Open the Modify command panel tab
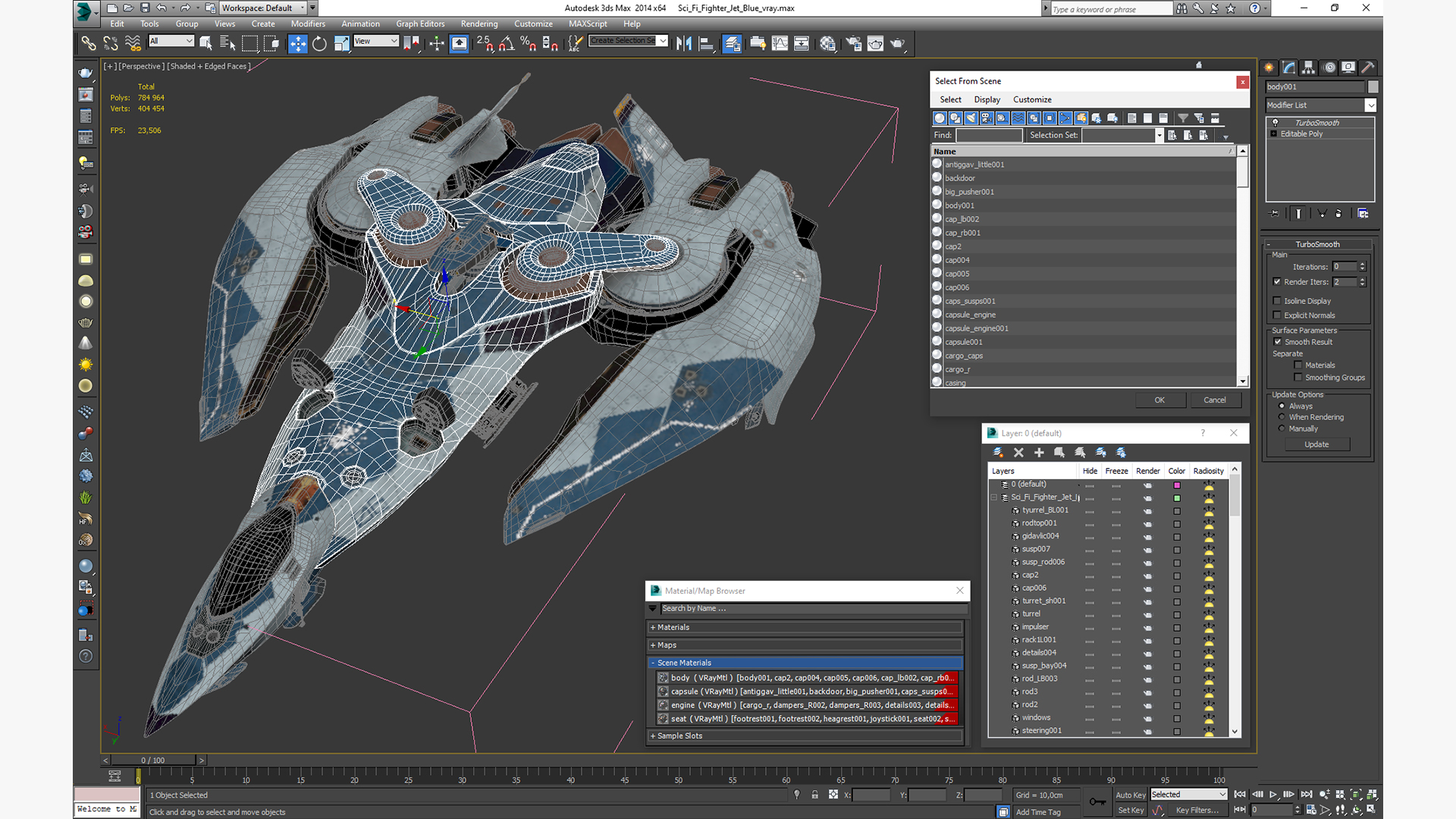Screen dimensions: 1456x819 pos(1288,67)
